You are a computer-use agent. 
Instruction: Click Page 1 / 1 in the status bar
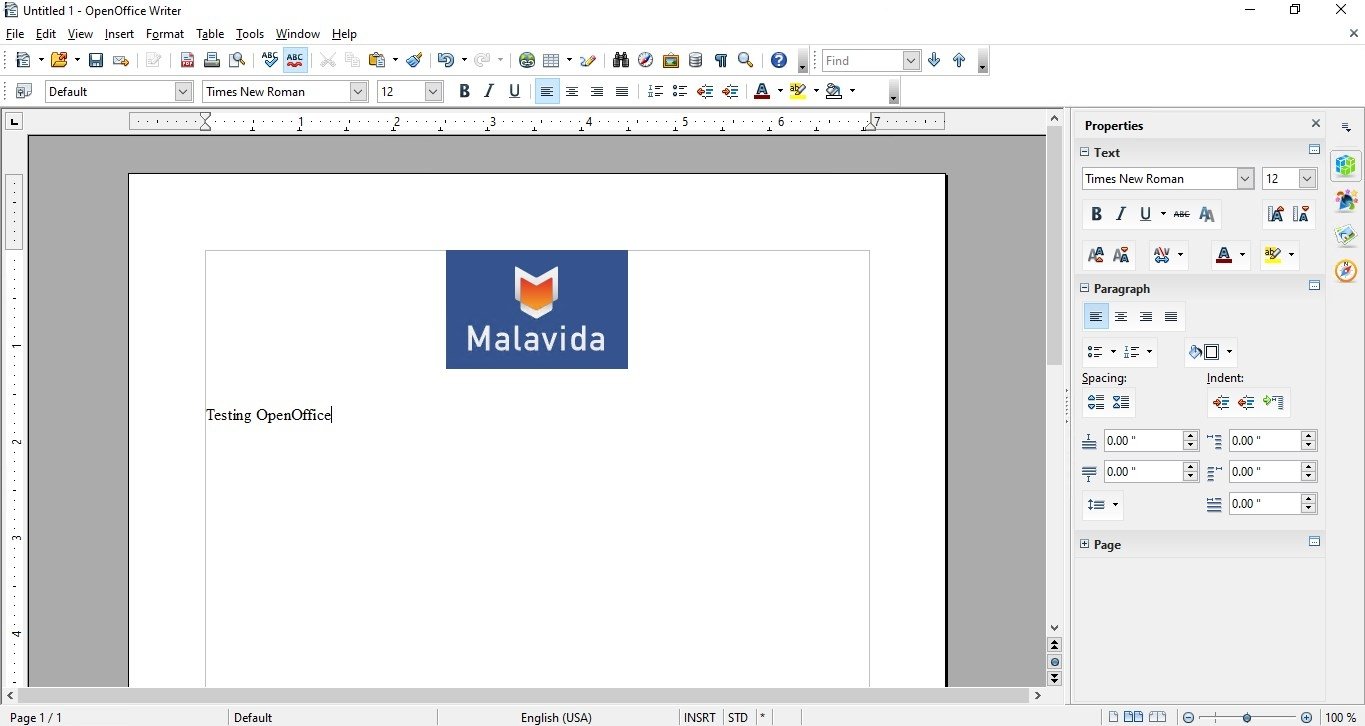pyautogui.click(x=36, y=717)
